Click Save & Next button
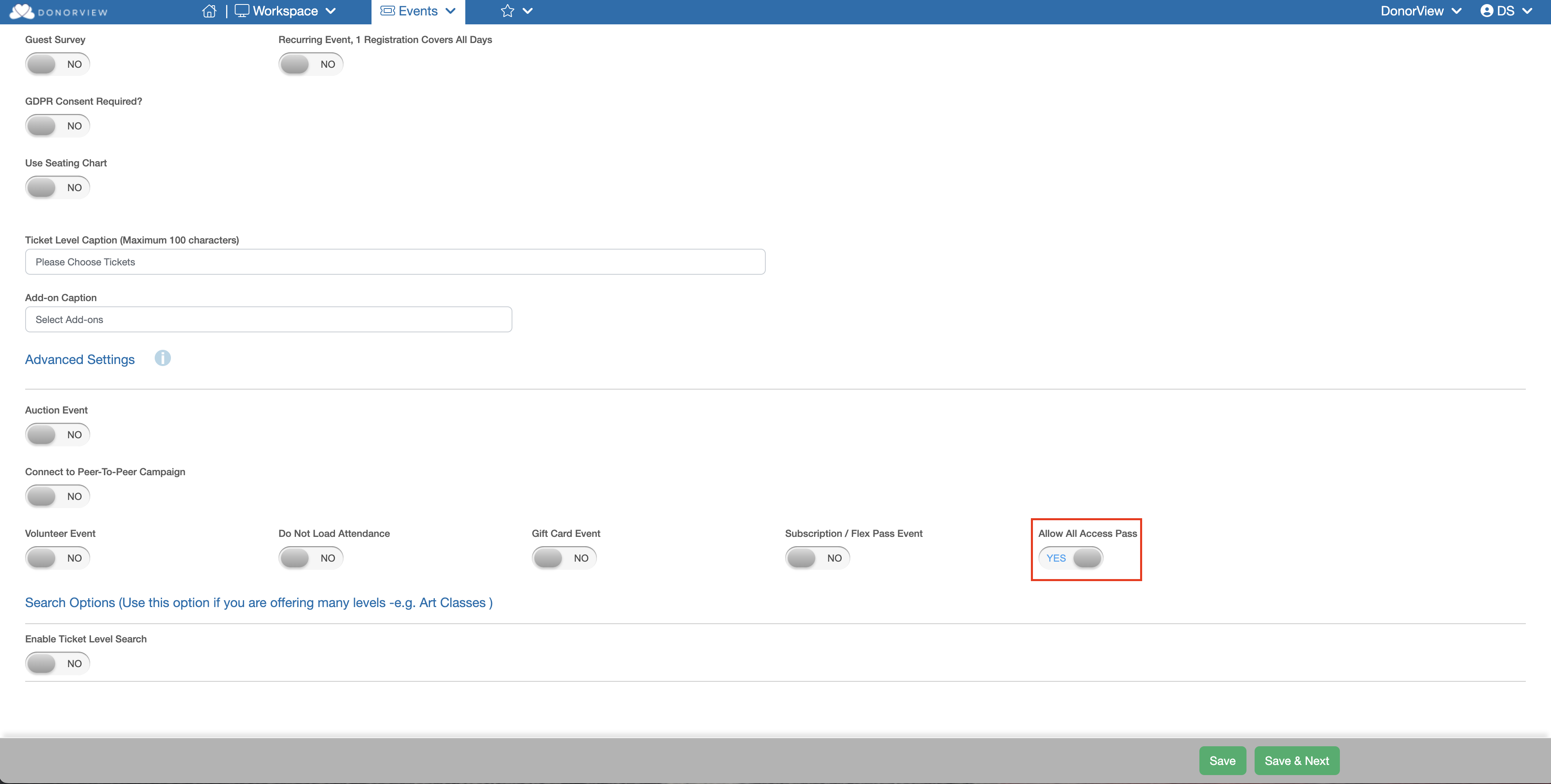 (x=1296, y=760)
